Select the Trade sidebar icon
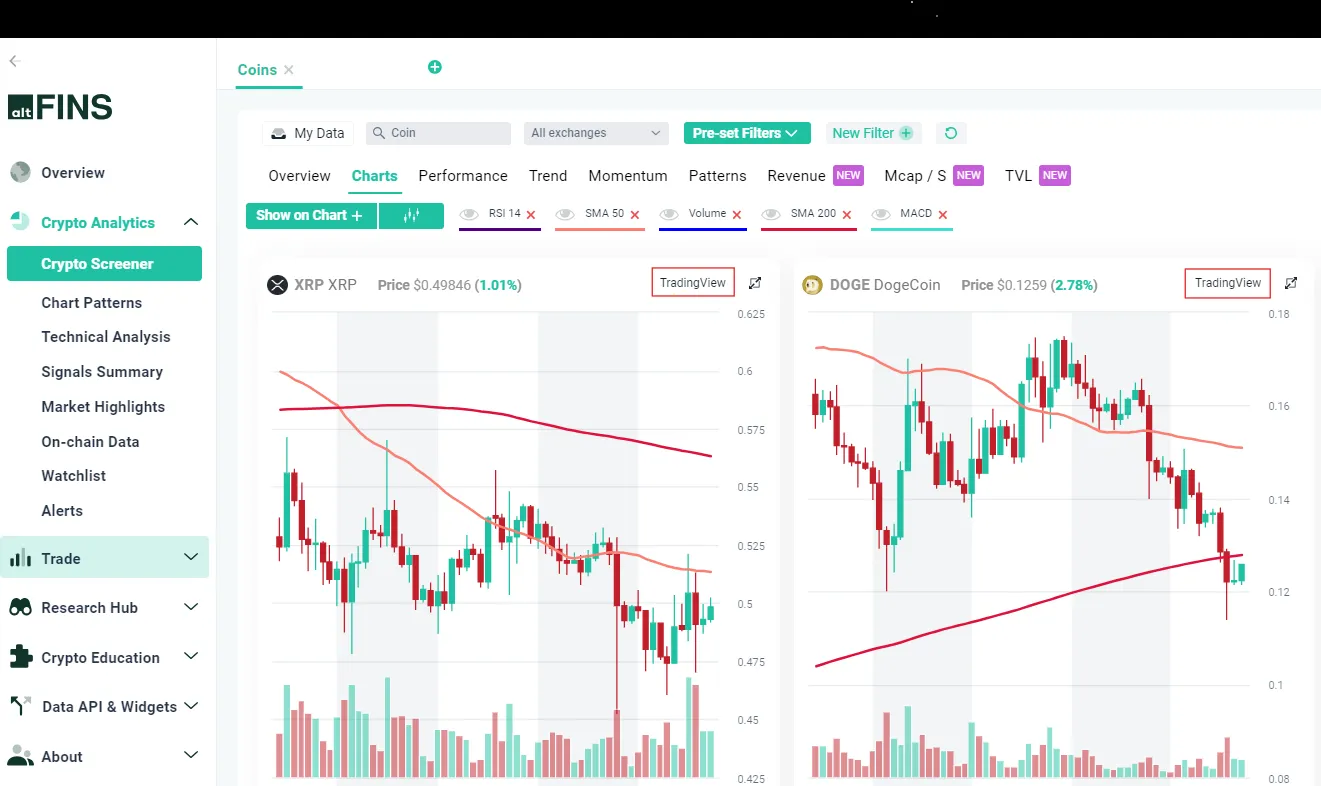1321x786 pixels. point(21,557)
